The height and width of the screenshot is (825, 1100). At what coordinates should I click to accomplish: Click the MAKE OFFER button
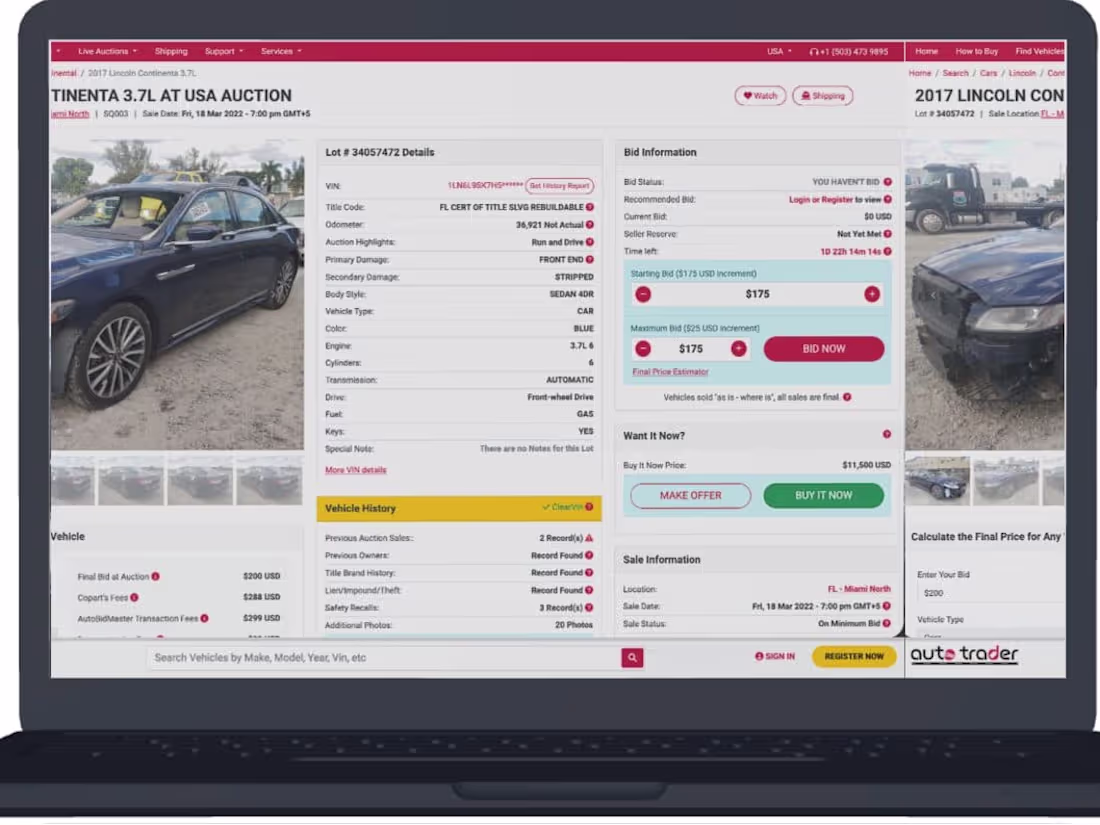pyautogui.click(x=690, y=495)
